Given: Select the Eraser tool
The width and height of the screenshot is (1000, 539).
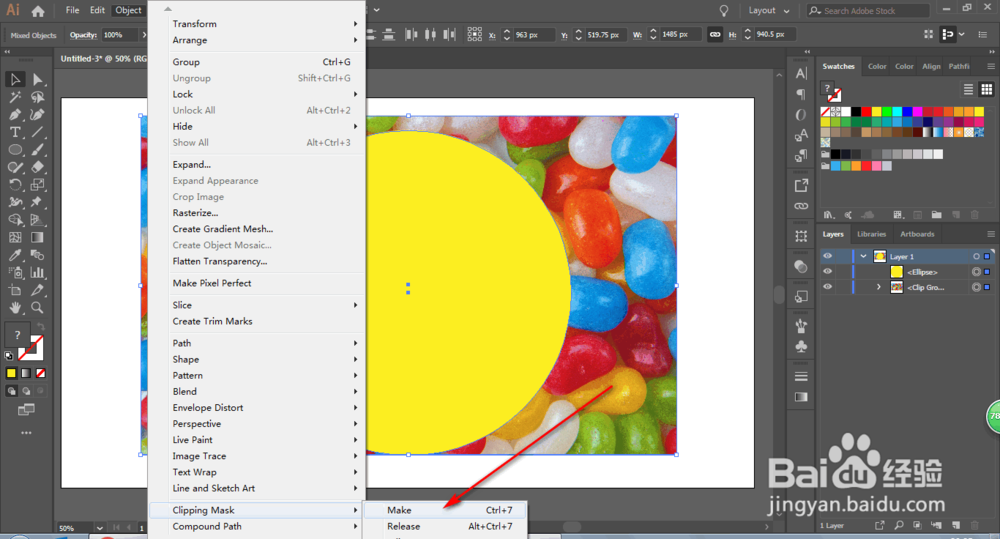Looking at the screenshot, I should pyautogui.click(x=38, y=167).
